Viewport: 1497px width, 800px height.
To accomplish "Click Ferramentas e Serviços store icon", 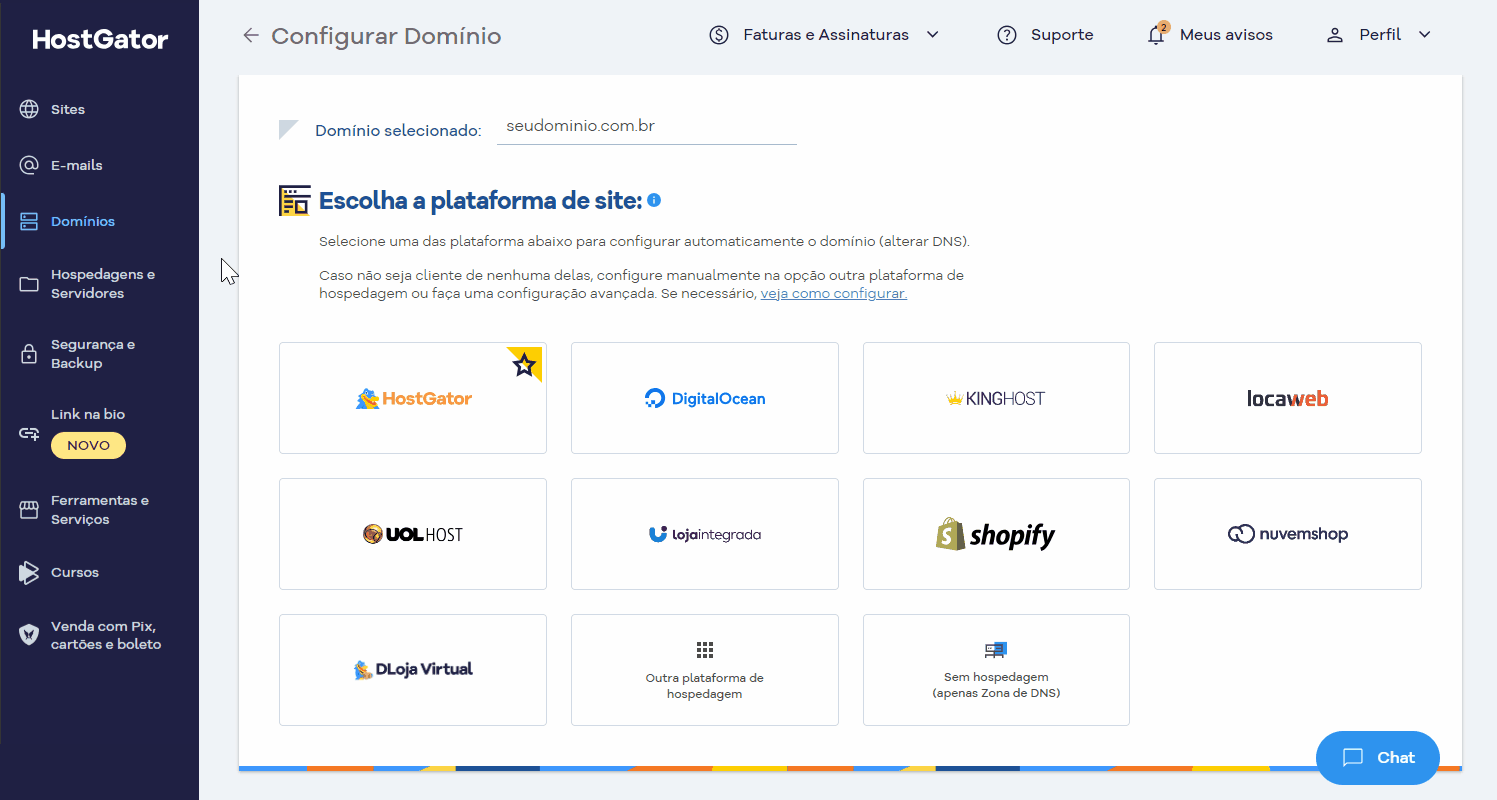I will click(x=29, y=510).
